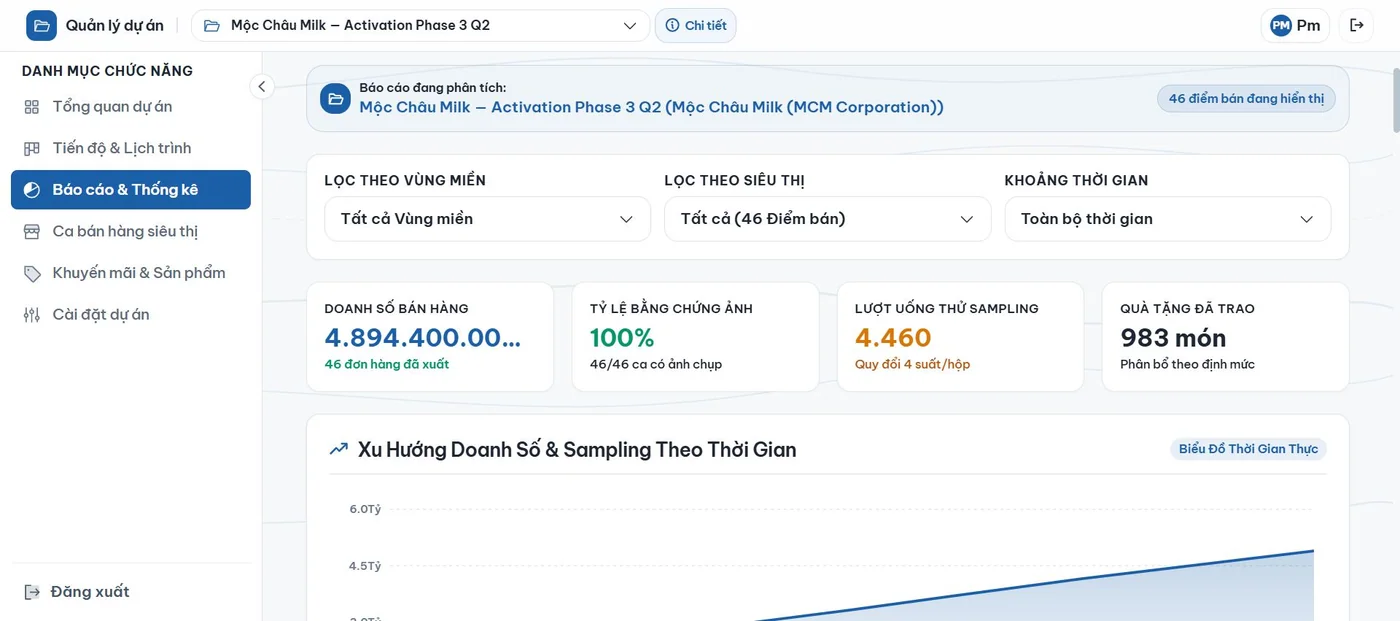Click the Báo cáo & Thống kê pie icon
This screenshot has width=1400, height=621.
coord(32,190)
